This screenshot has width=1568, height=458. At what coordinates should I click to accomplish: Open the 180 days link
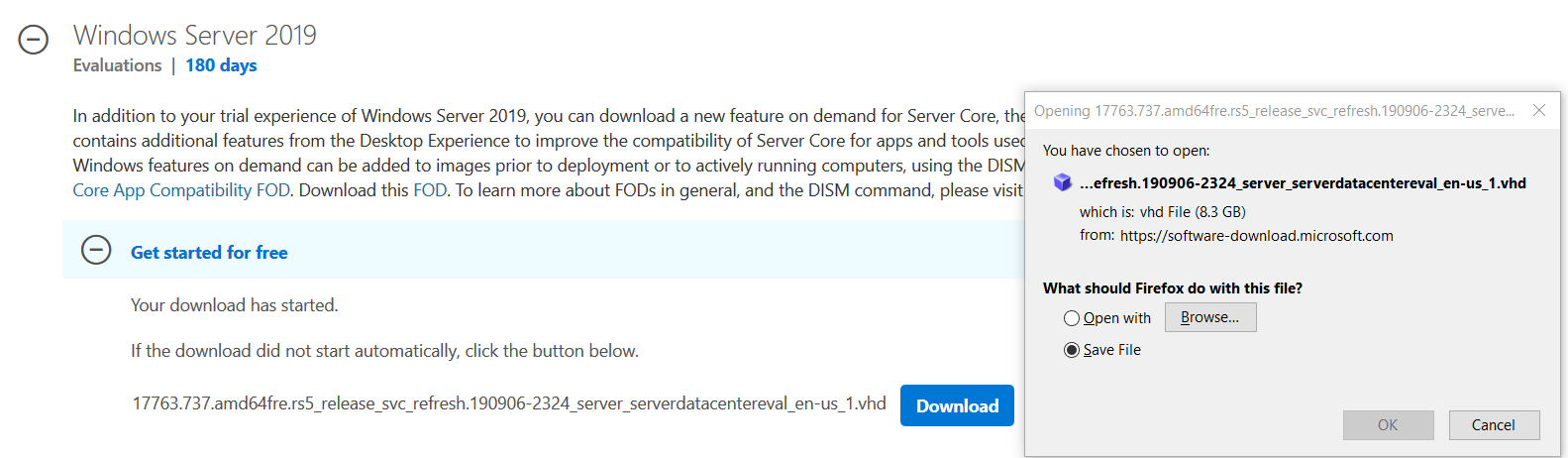coord(221,65)
